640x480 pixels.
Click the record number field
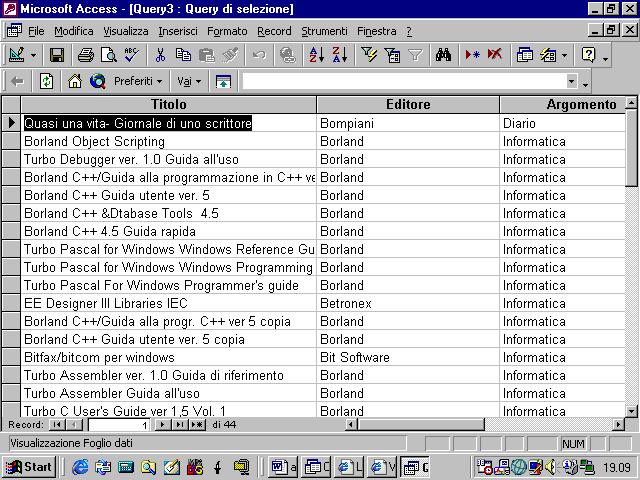coord(119,425)
